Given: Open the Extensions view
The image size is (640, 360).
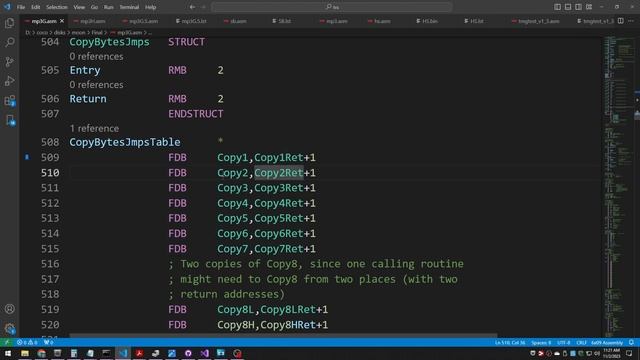Looking at the screenshot, I should 9,100.
